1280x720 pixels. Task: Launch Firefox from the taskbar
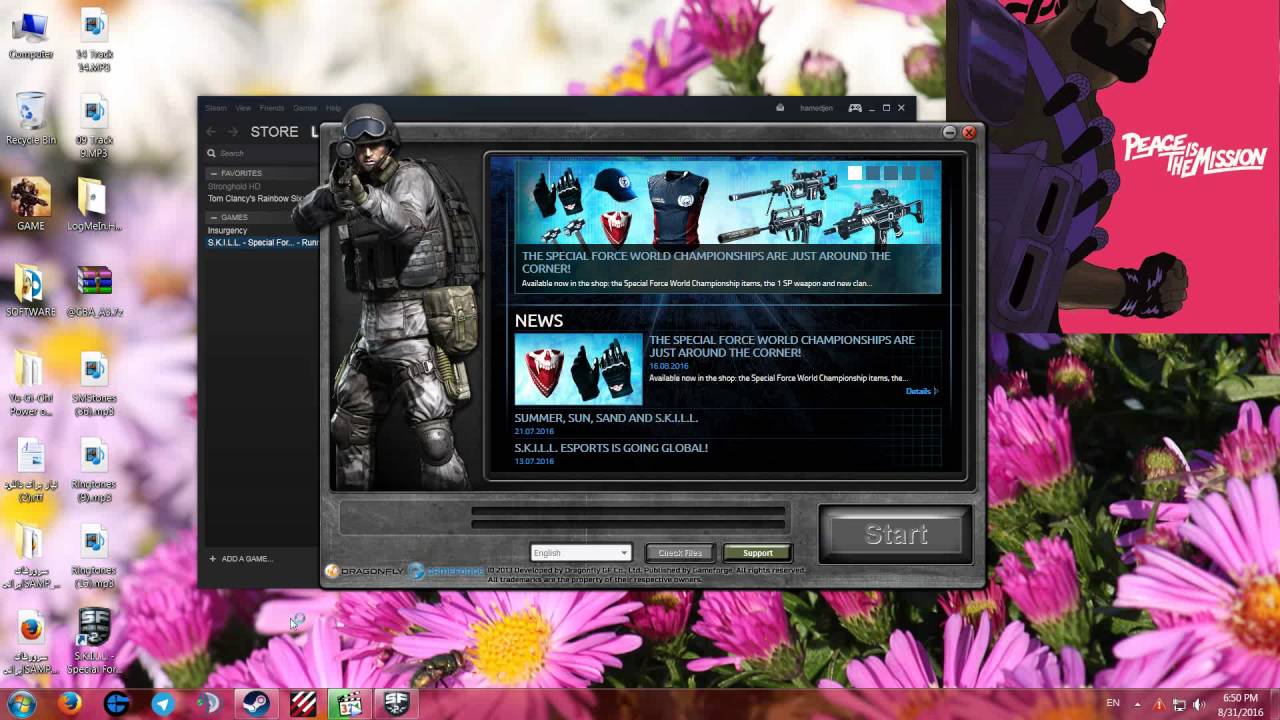[x=69, y=704]
